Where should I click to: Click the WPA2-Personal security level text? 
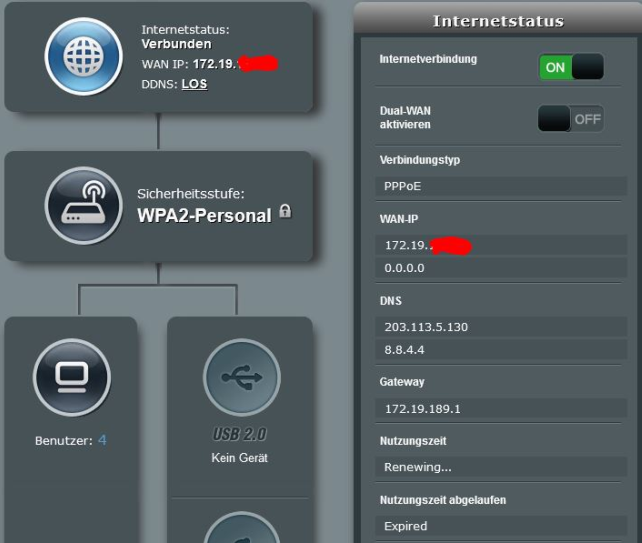pos(204,215)
